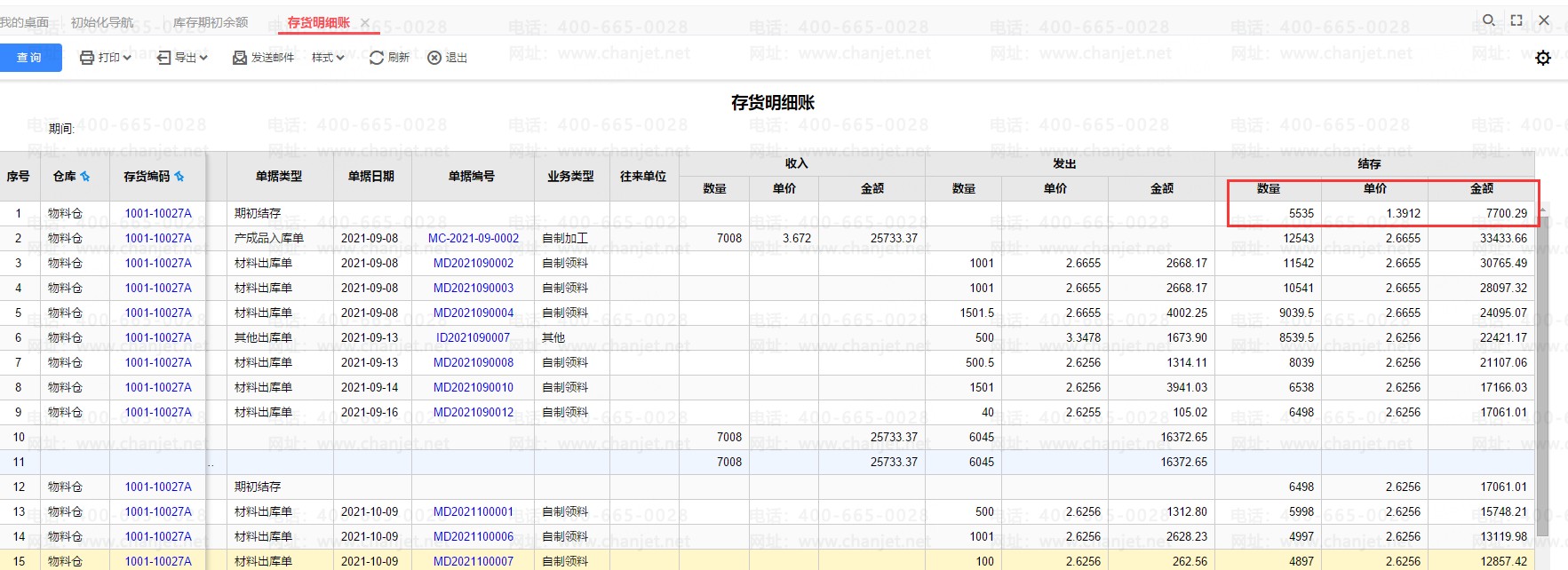Open document link MD2021090010
The image size is (1568, 570).
pos(474,388)
